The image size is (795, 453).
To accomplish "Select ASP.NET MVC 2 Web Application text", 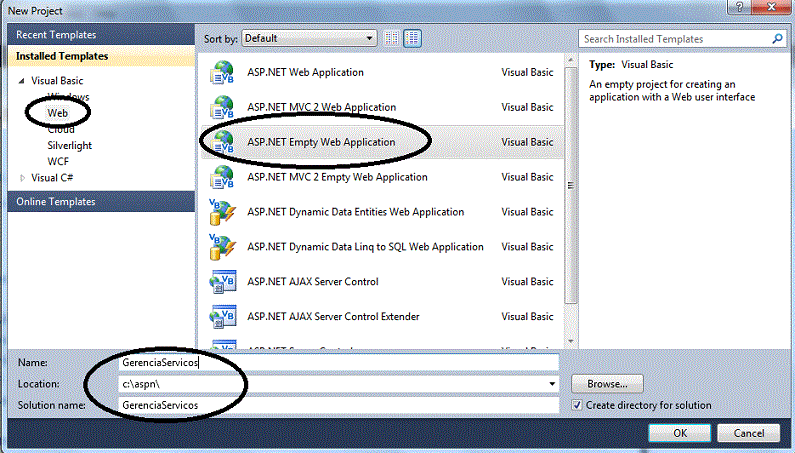I will pos(321,108).
